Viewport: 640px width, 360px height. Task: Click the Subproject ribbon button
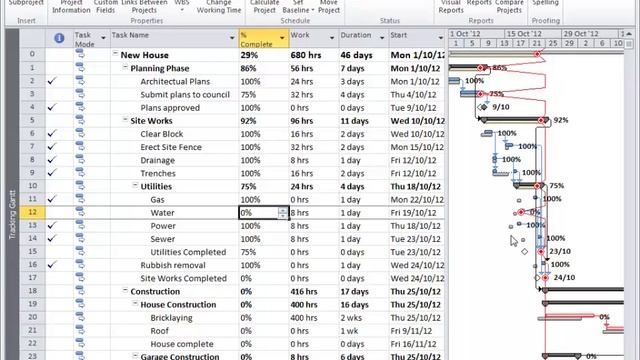point(26,3)
